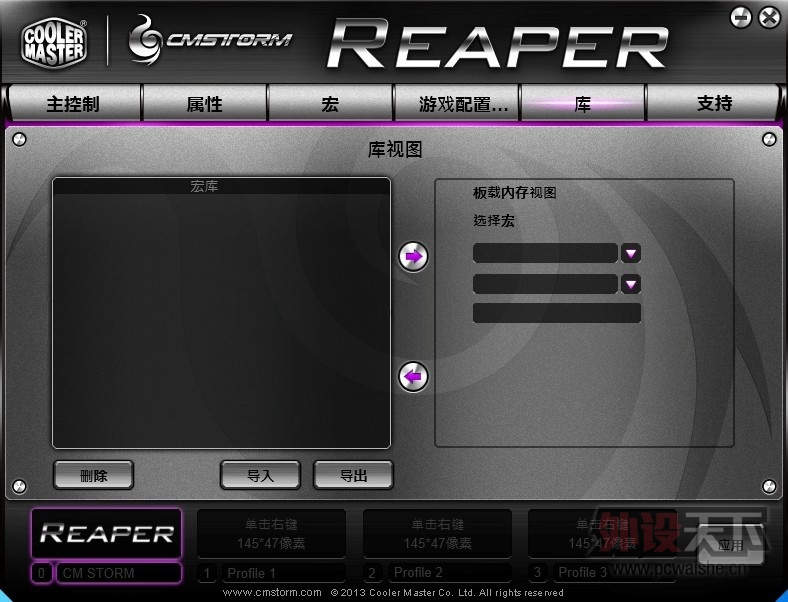This screenshot has height=602, width=788.
Task: Switch to the 属性 tab
Action: click(204, 104)
